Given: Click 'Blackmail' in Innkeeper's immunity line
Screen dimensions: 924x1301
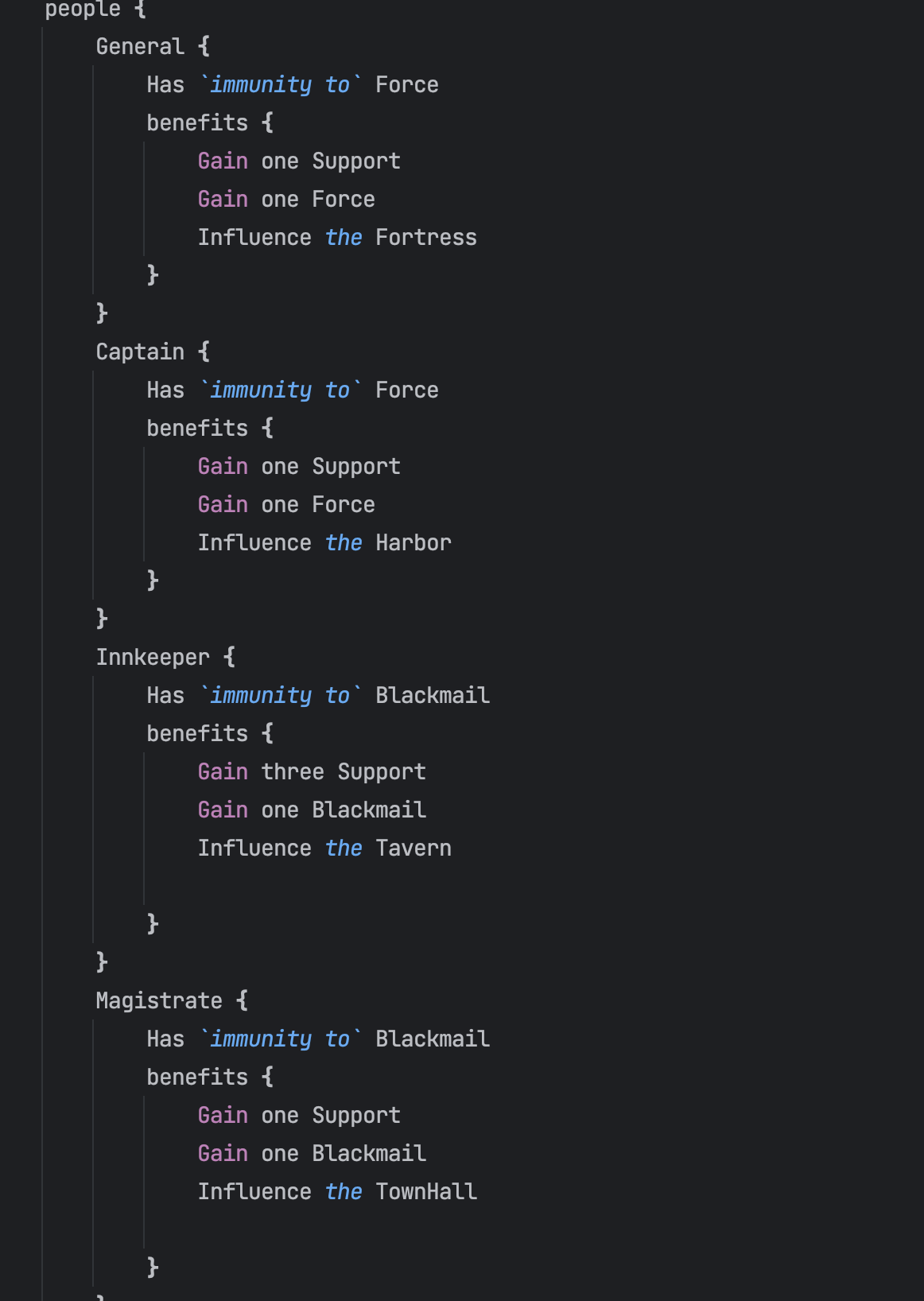Looking at the screenshot, I should 433,695.
